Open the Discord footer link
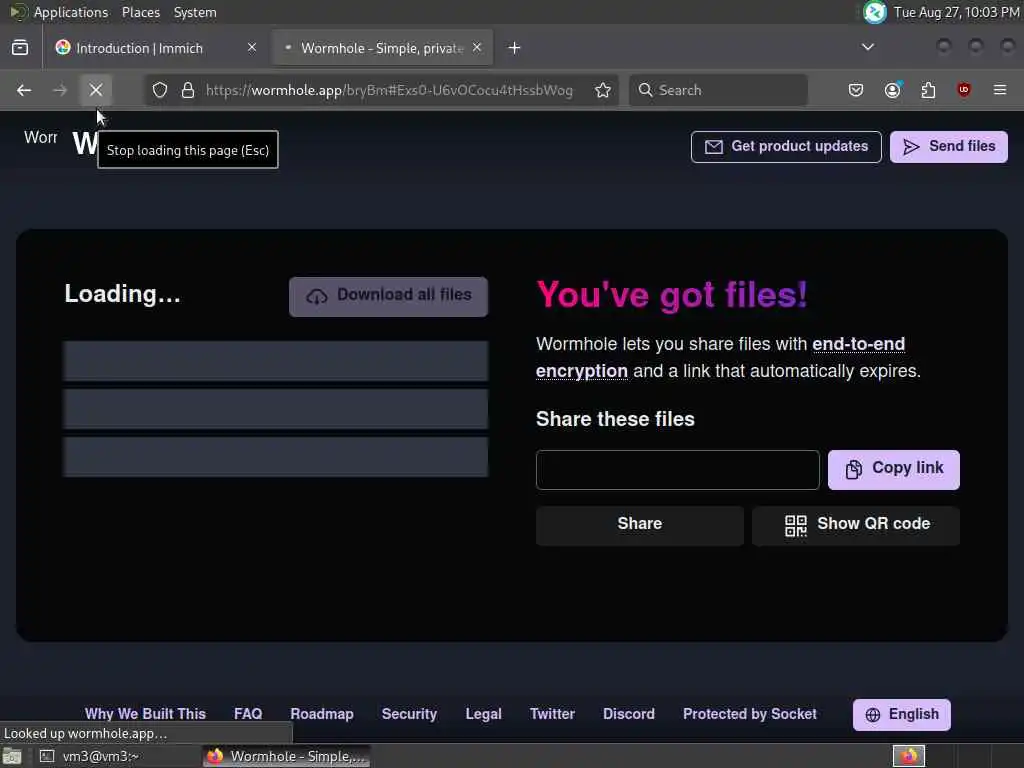 point(629,714)
